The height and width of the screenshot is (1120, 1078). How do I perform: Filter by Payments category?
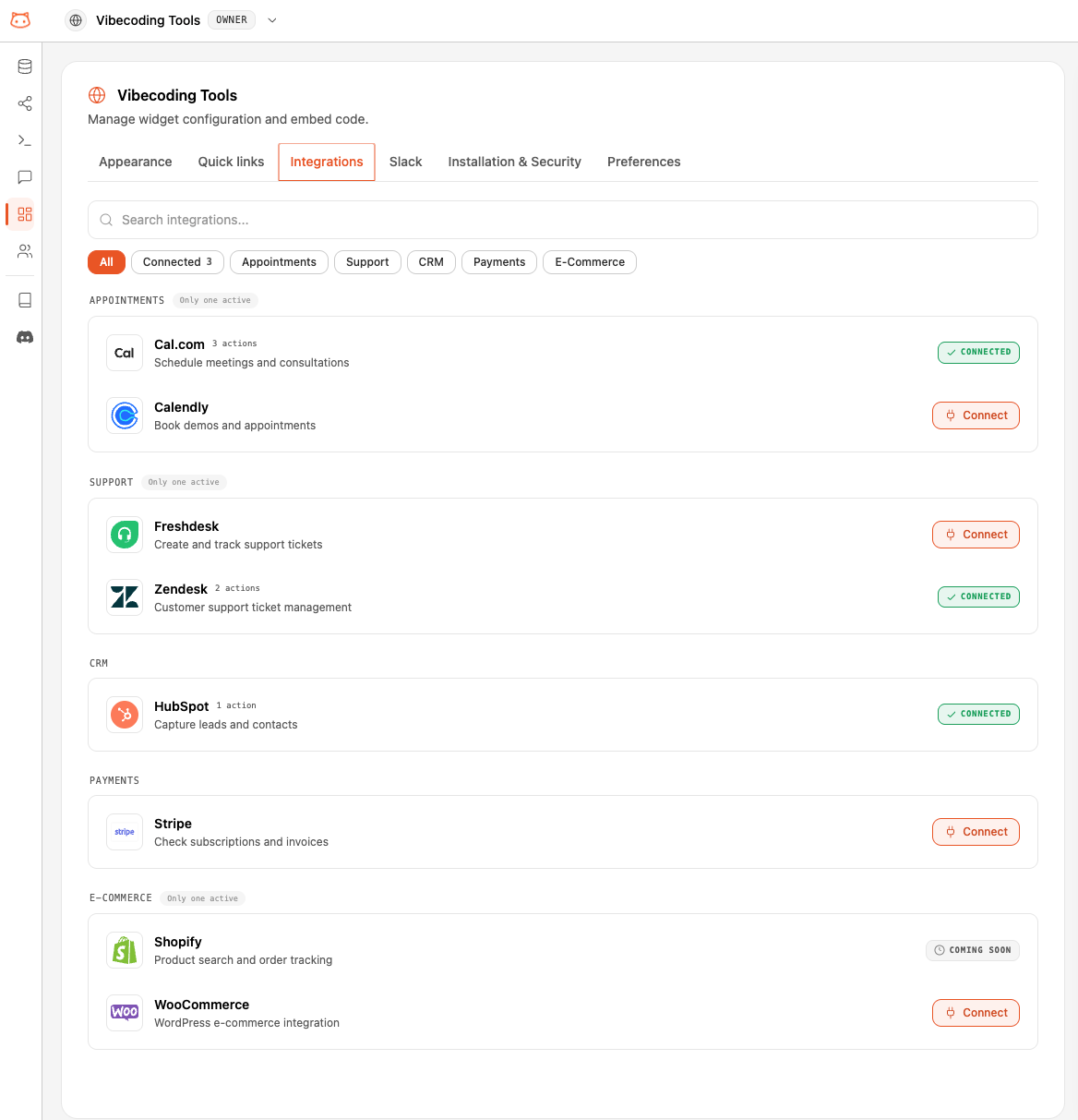(x=499, y=262)
